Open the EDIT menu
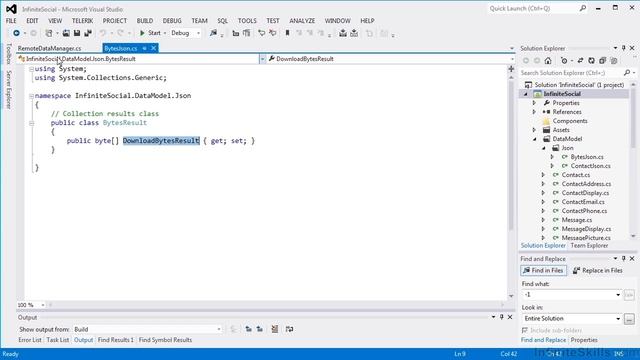The height and width of the screenshot is (360, 640). (32, 20)
